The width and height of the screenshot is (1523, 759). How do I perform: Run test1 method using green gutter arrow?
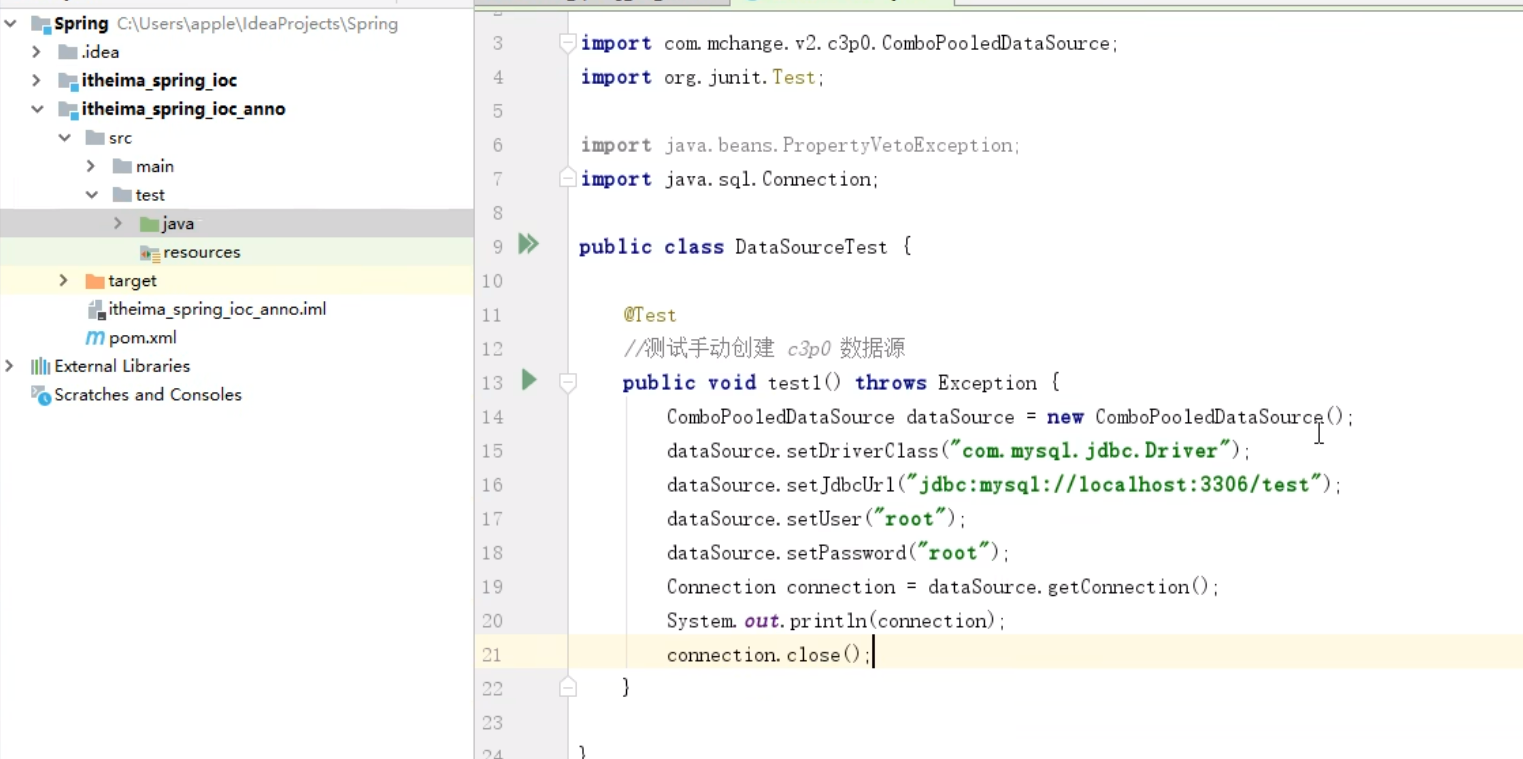[529, 381]
